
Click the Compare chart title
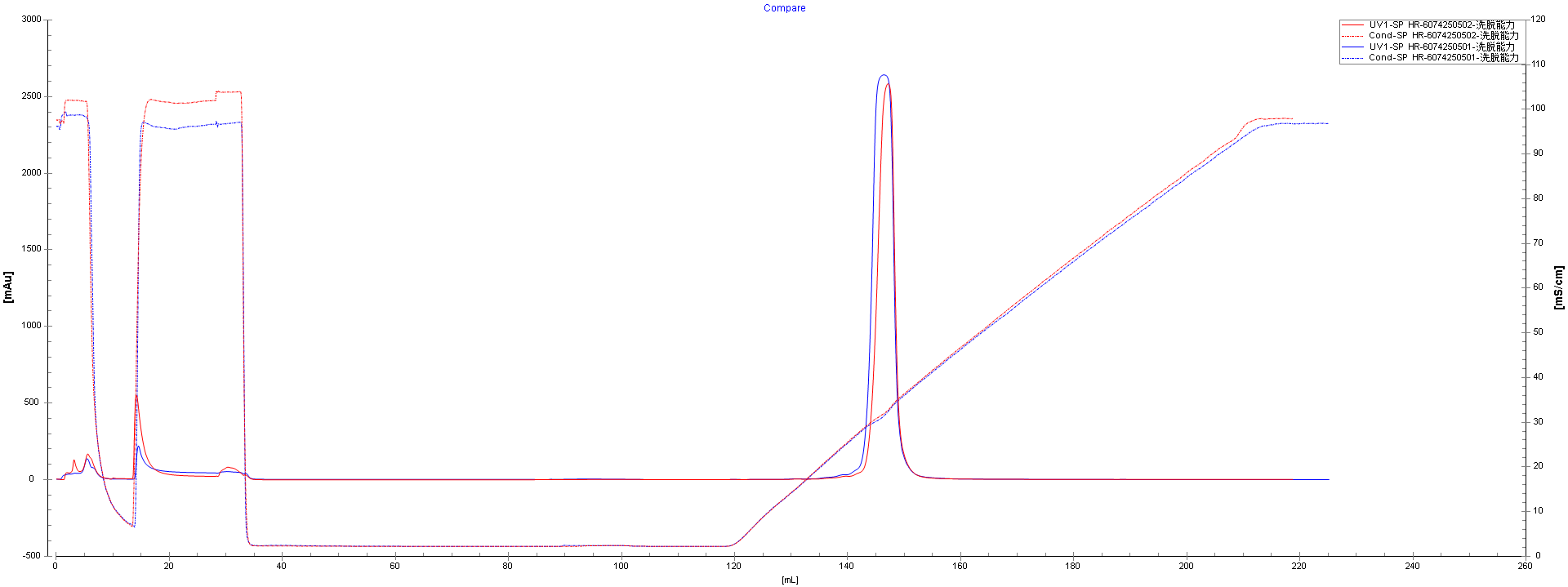coord(784,8)
